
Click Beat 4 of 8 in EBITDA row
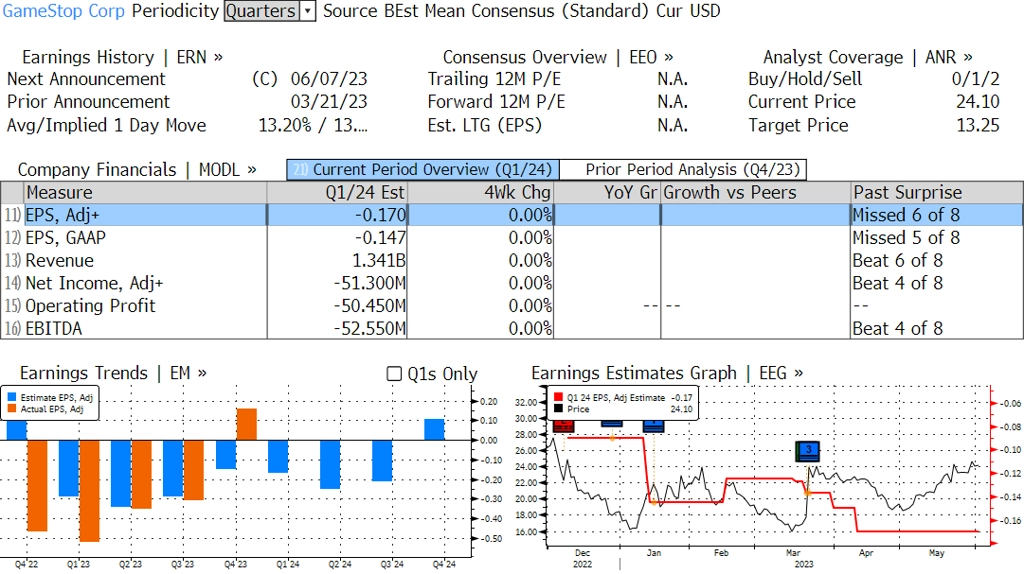pyautogui.click(x=898, y=328)
